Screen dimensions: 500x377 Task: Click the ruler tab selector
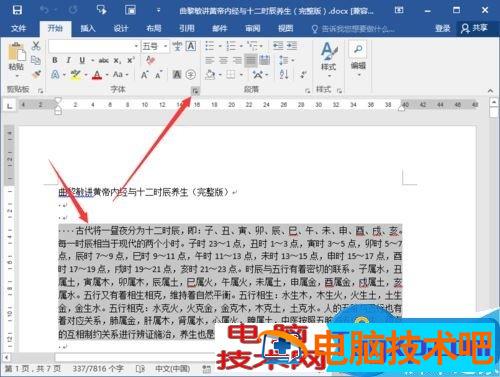(x=9, y=106)
